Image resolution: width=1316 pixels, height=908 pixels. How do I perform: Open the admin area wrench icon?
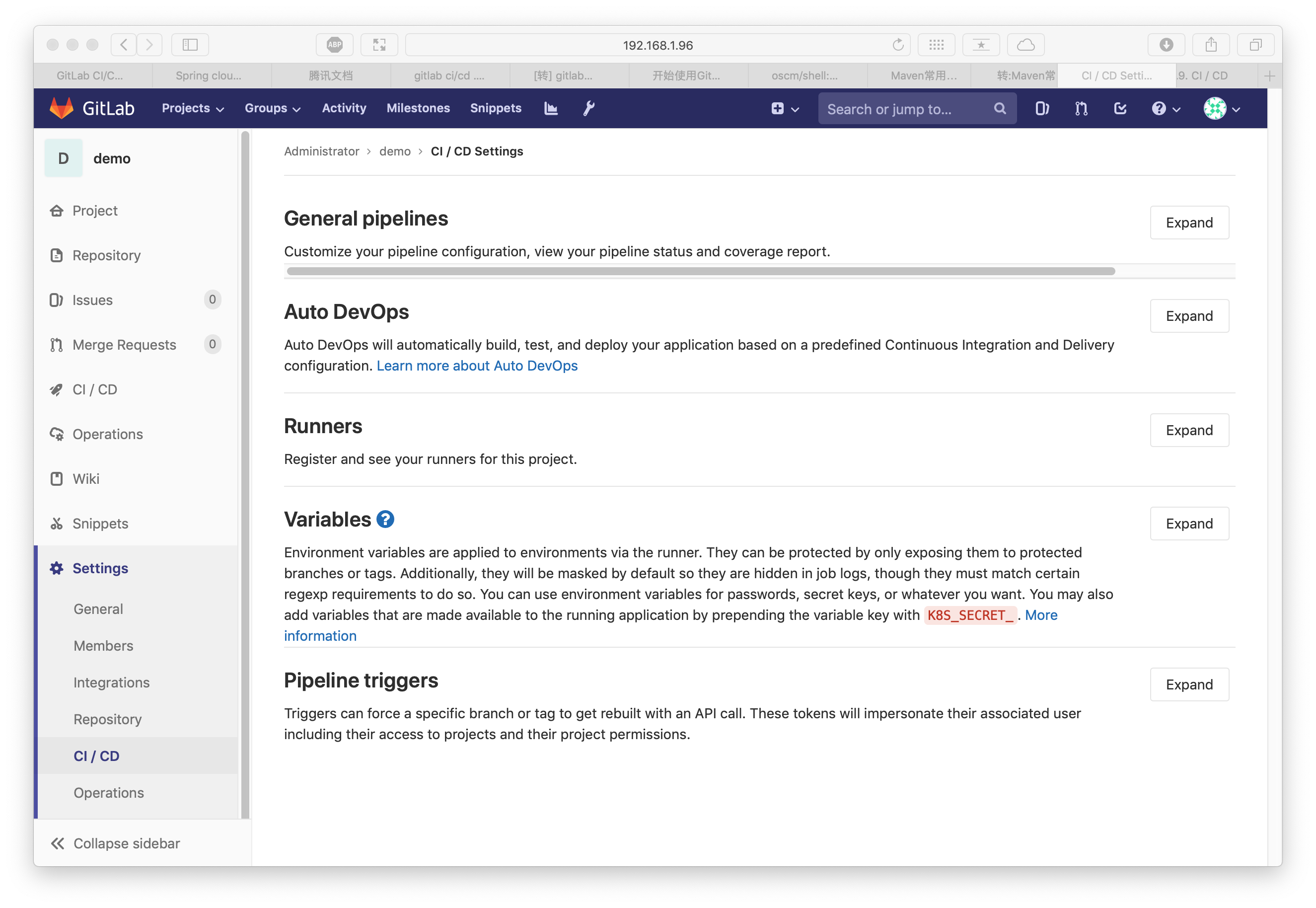[x=588, y=108]
